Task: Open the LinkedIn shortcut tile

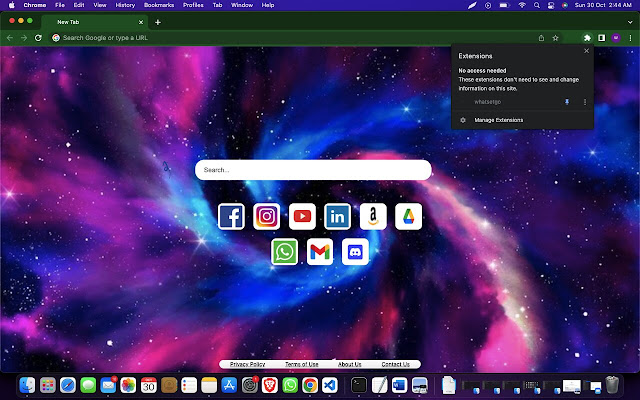Action: (338, 216)
